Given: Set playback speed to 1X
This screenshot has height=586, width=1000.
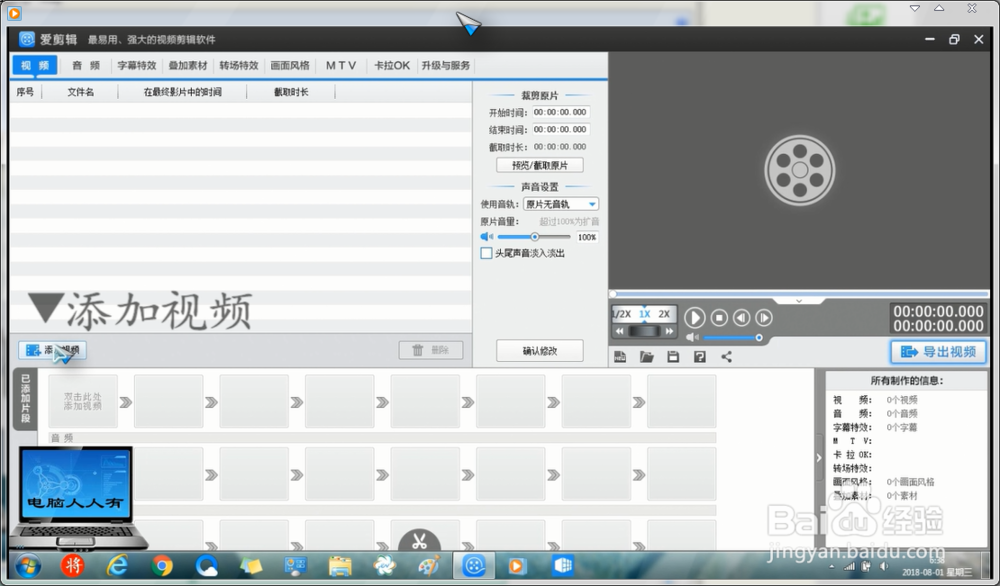Looking at the screenshot, I should (x=645, y=314).
